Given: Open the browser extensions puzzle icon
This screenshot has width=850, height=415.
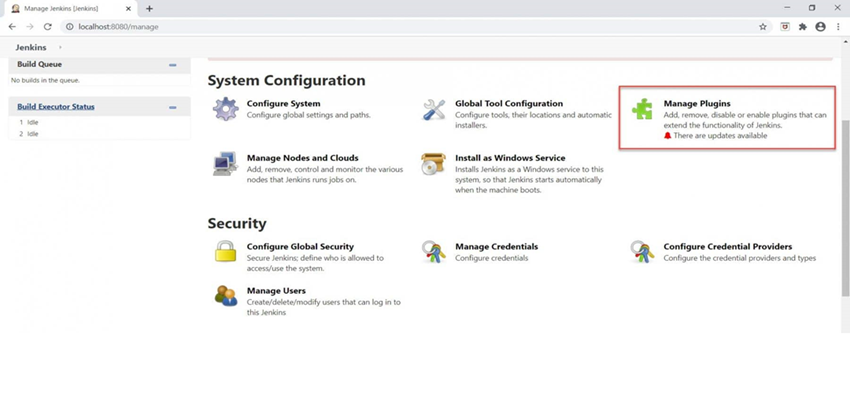Looking at the screenshot, I should coord(803,27).
